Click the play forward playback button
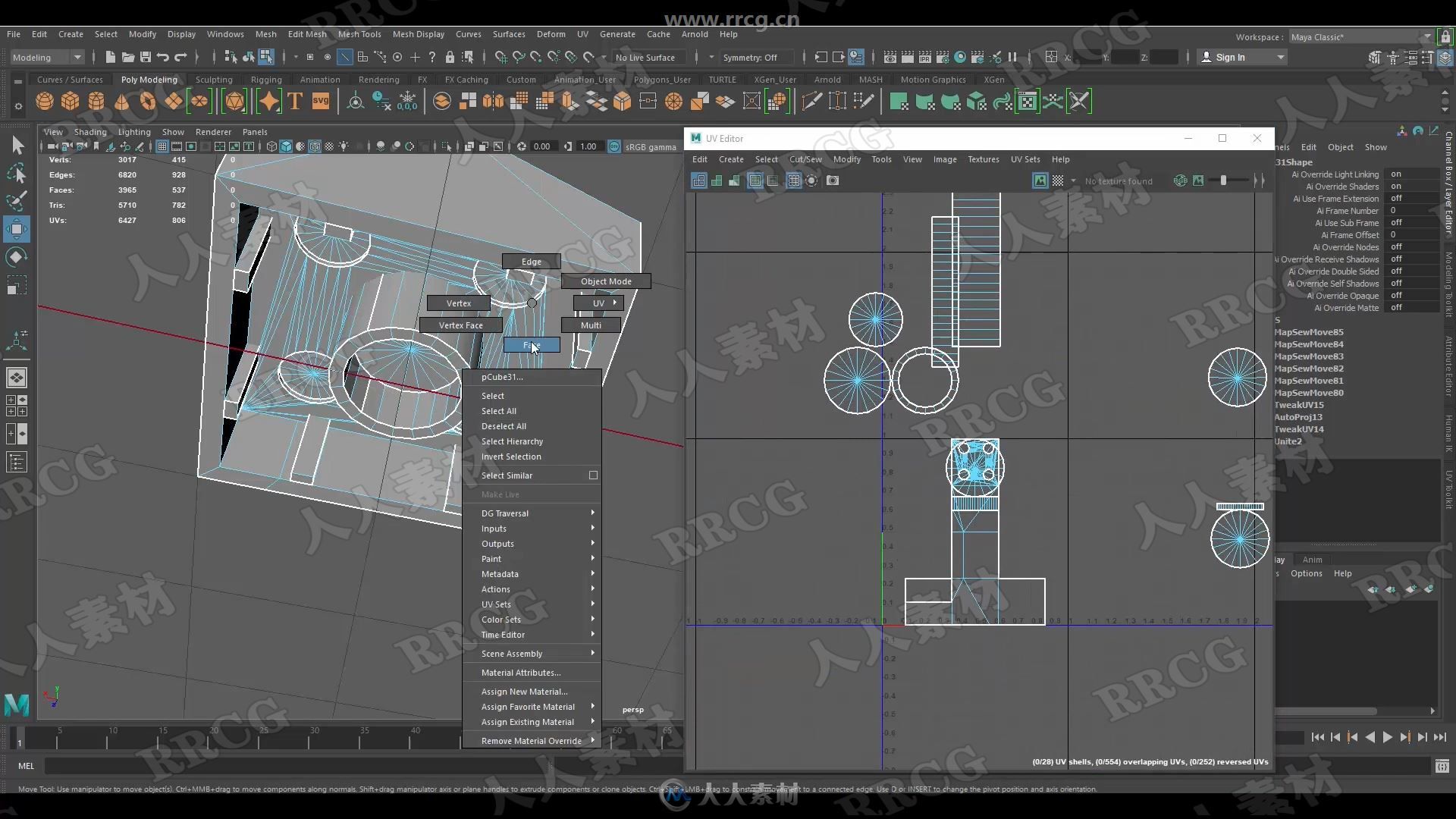Viewport: 1456px width, 819px height. [x=1387, y=737]
